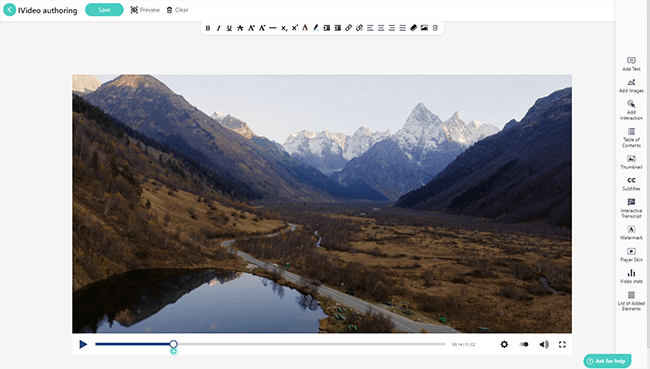Click the Clear button

(177, 10)
